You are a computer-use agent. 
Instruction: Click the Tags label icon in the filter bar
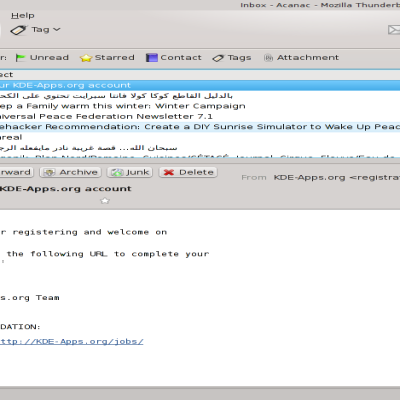[218, 58]
